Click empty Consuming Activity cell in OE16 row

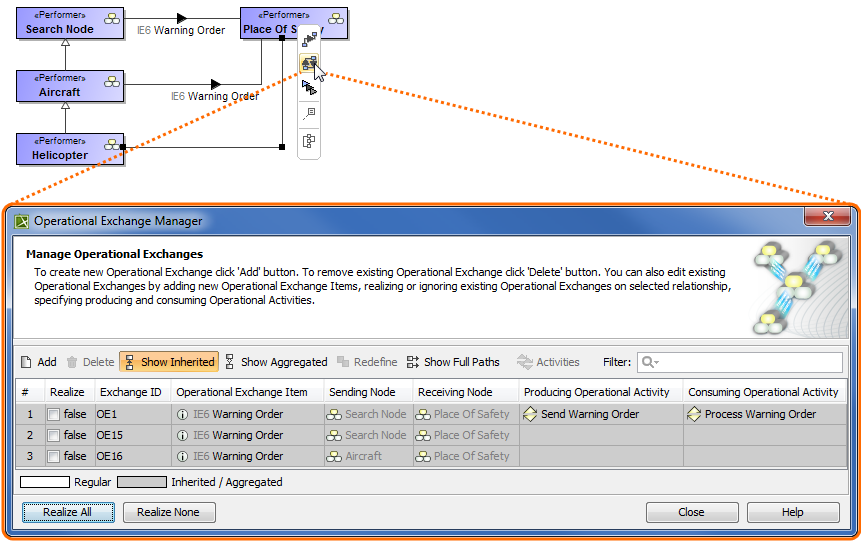[764, 456]
